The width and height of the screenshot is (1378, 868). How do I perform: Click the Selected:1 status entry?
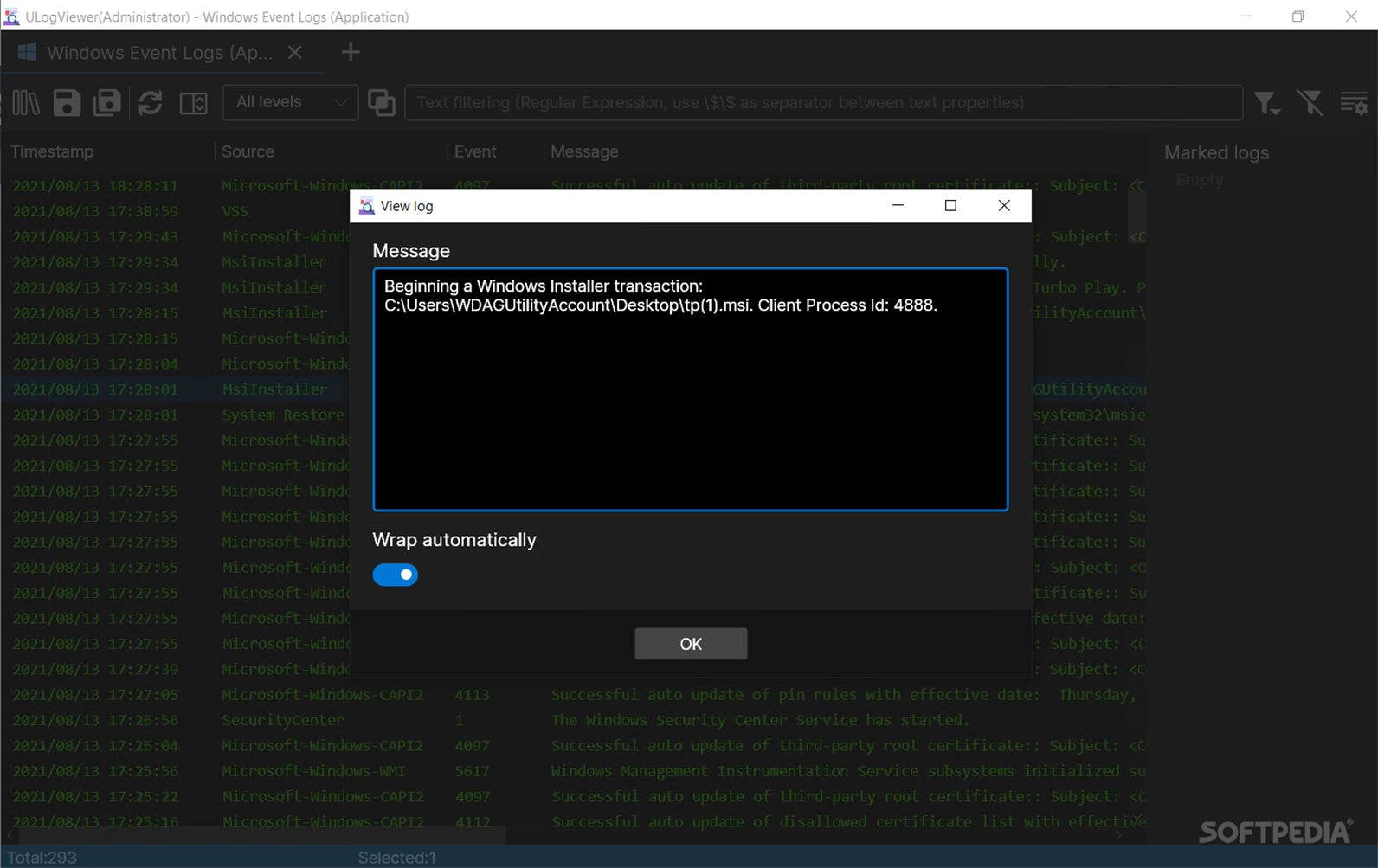coord(397,858)
